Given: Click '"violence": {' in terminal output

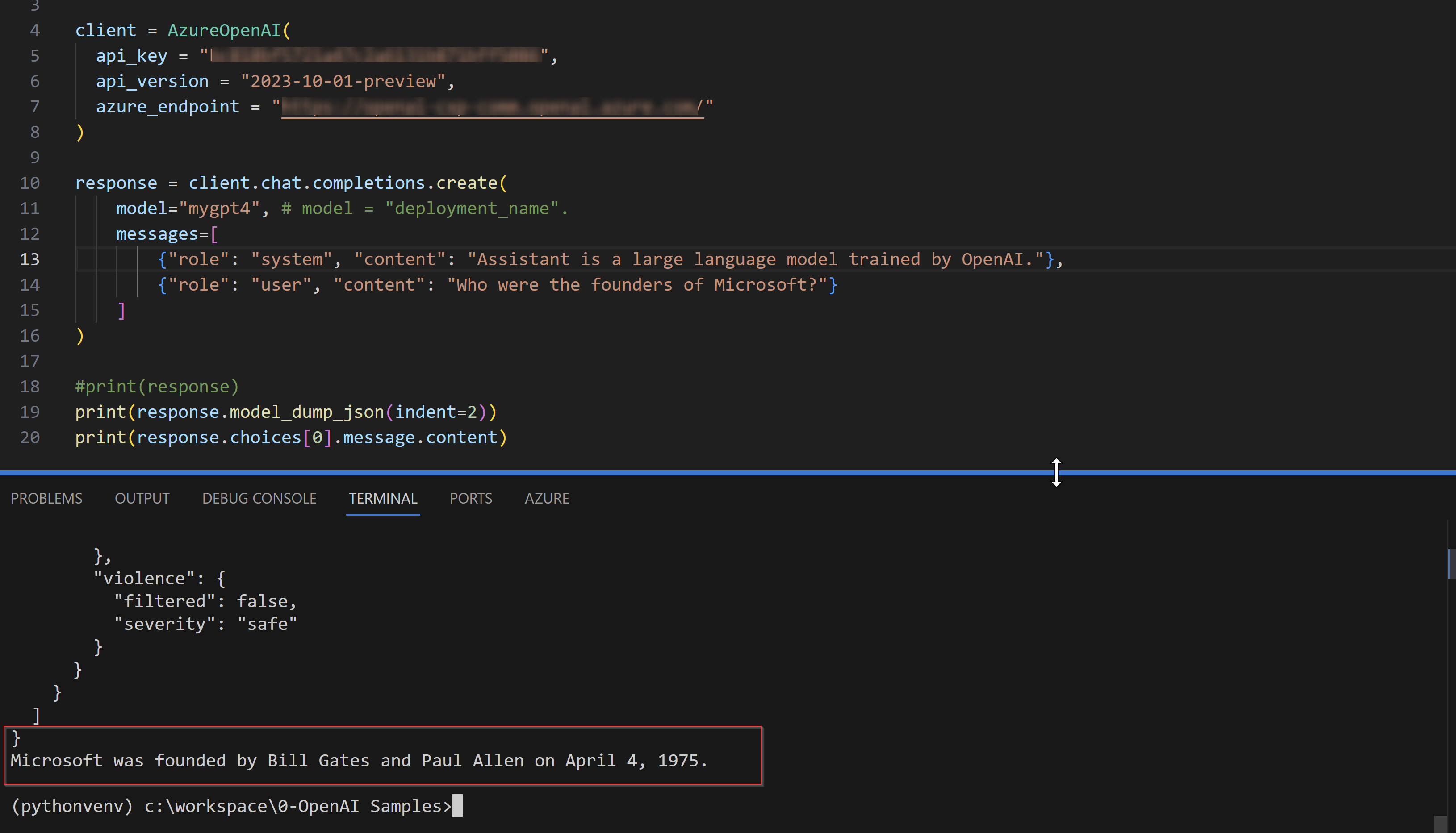Looking at the screenshot, I should point(160,579).
